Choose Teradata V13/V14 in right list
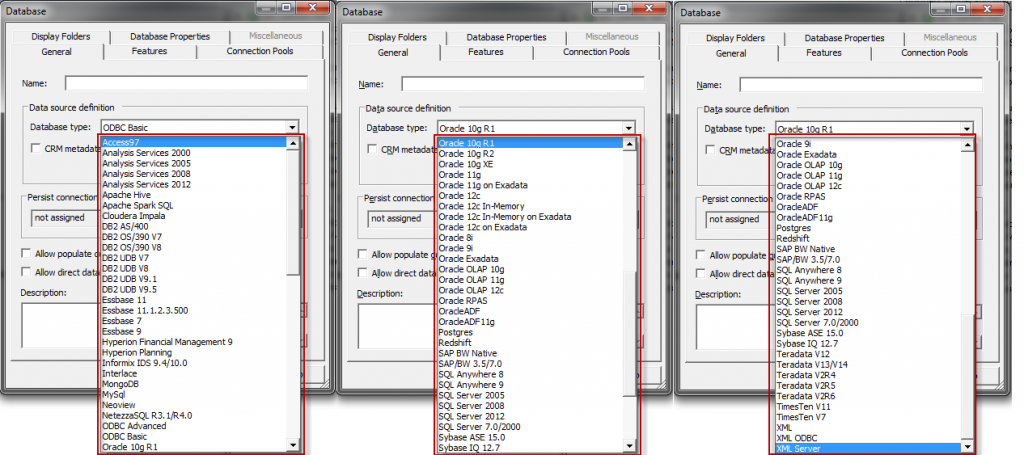 pyautogui.click(x=869, y=364)
